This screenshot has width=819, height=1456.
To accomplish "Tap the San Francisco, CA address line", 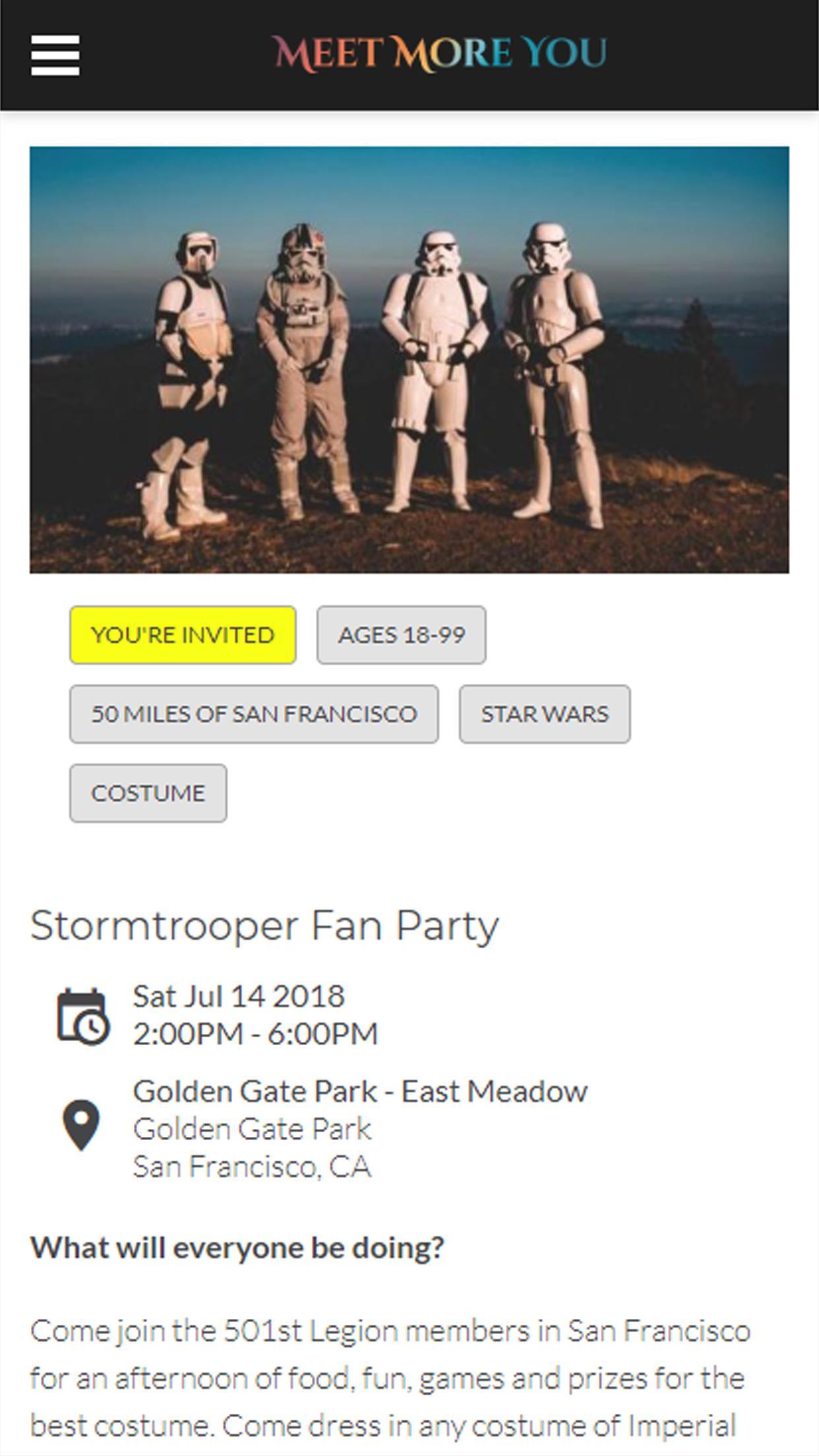I will (252, 1167).
